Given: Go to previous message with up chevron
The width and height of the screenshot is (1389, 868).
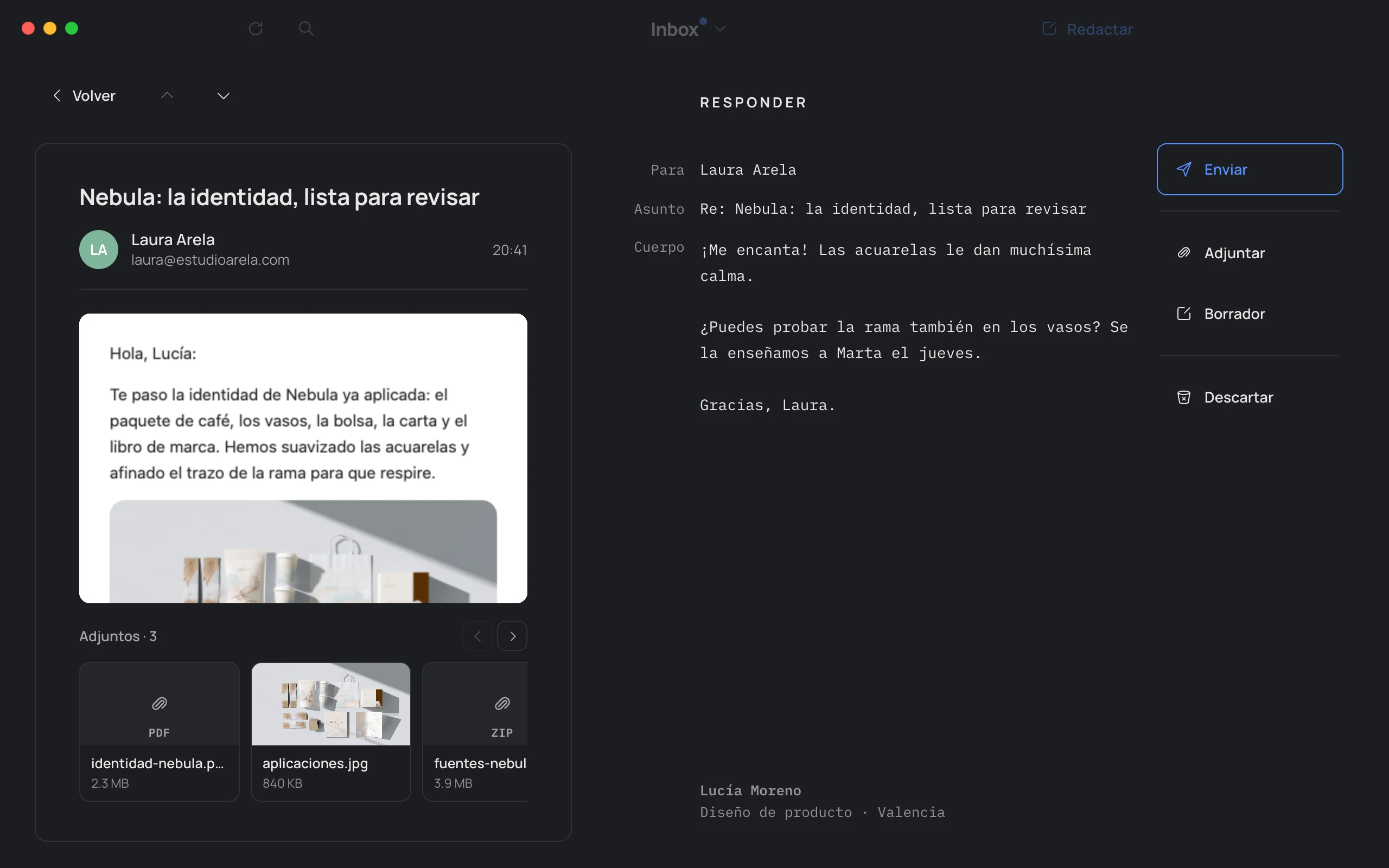Looking at the screenshot, I should 167,95.
